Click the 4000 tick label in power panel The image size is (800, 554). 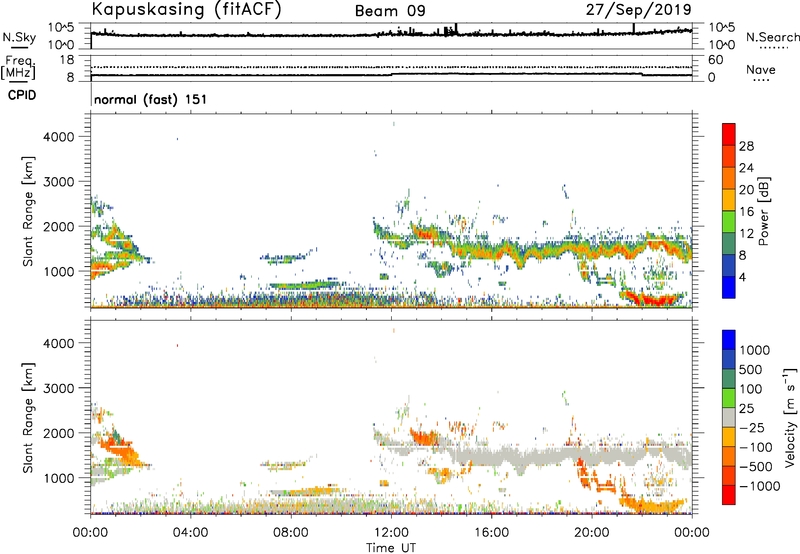58,137
